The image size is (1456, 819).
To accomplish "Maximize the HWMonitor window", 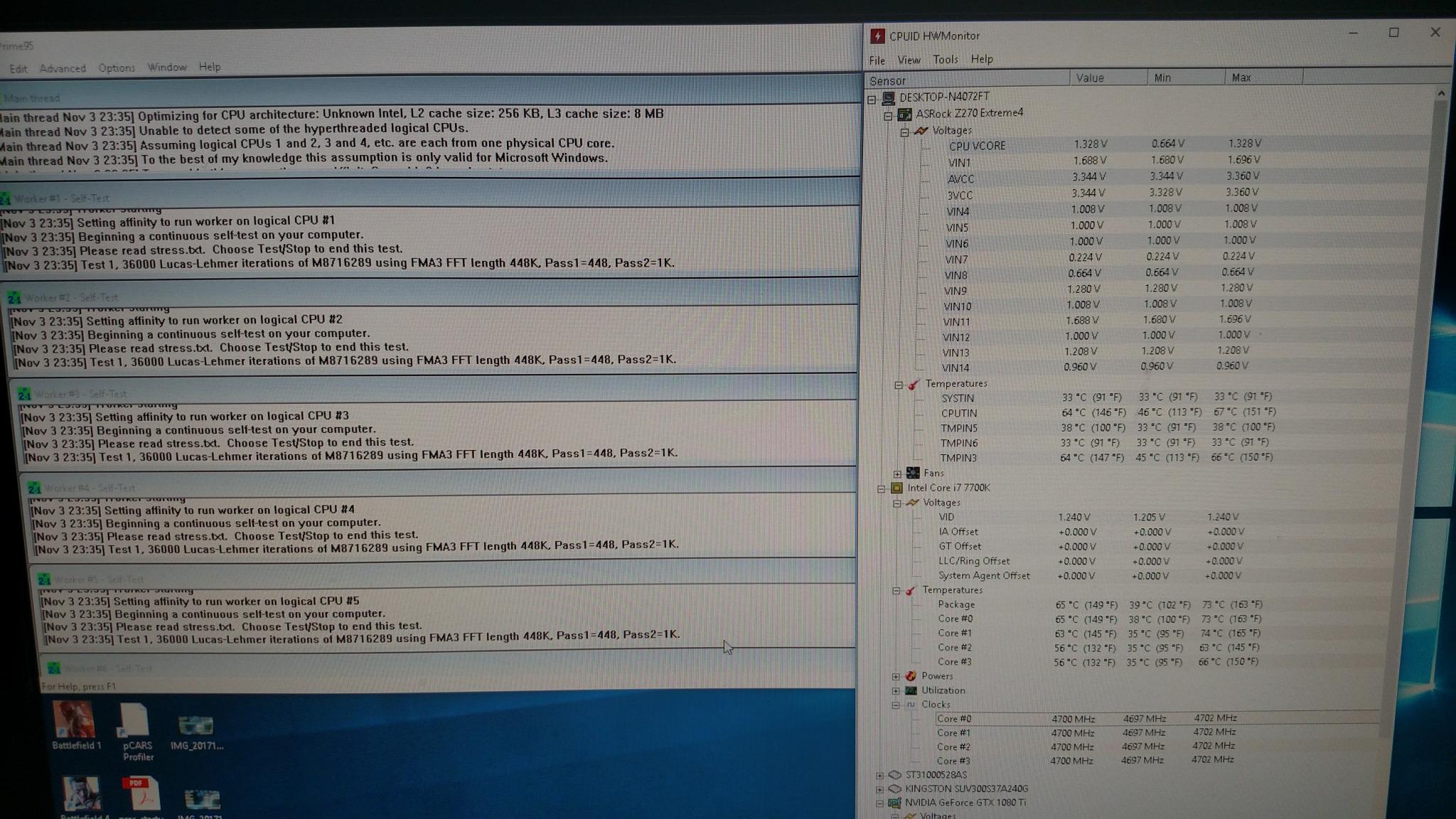I will [1394, 33].
